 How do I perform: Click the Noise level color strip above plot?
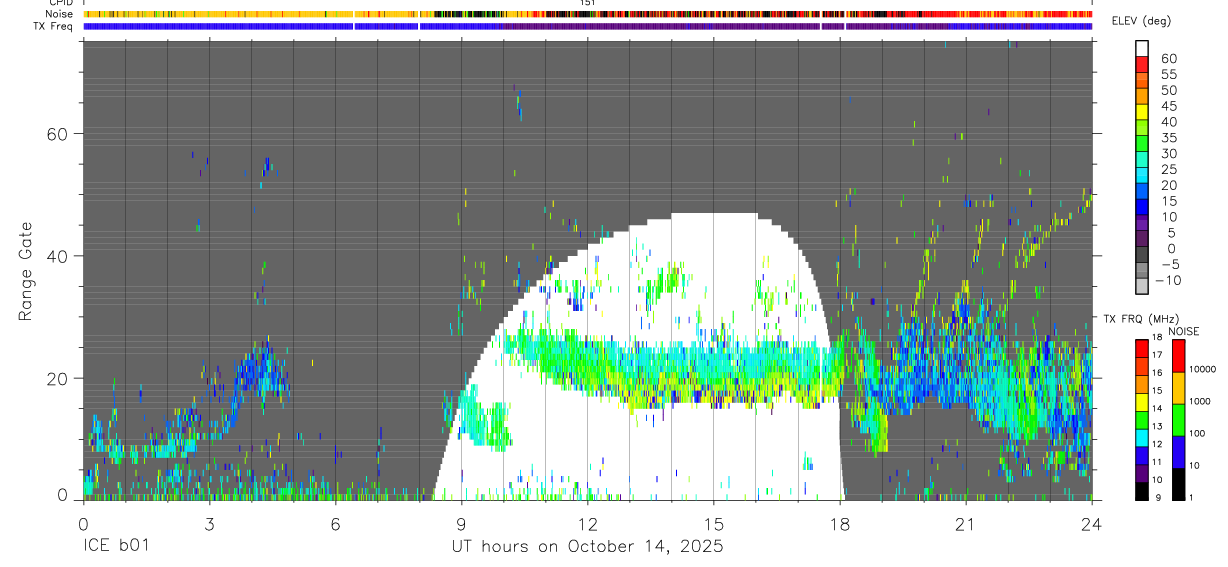point(588,14)
